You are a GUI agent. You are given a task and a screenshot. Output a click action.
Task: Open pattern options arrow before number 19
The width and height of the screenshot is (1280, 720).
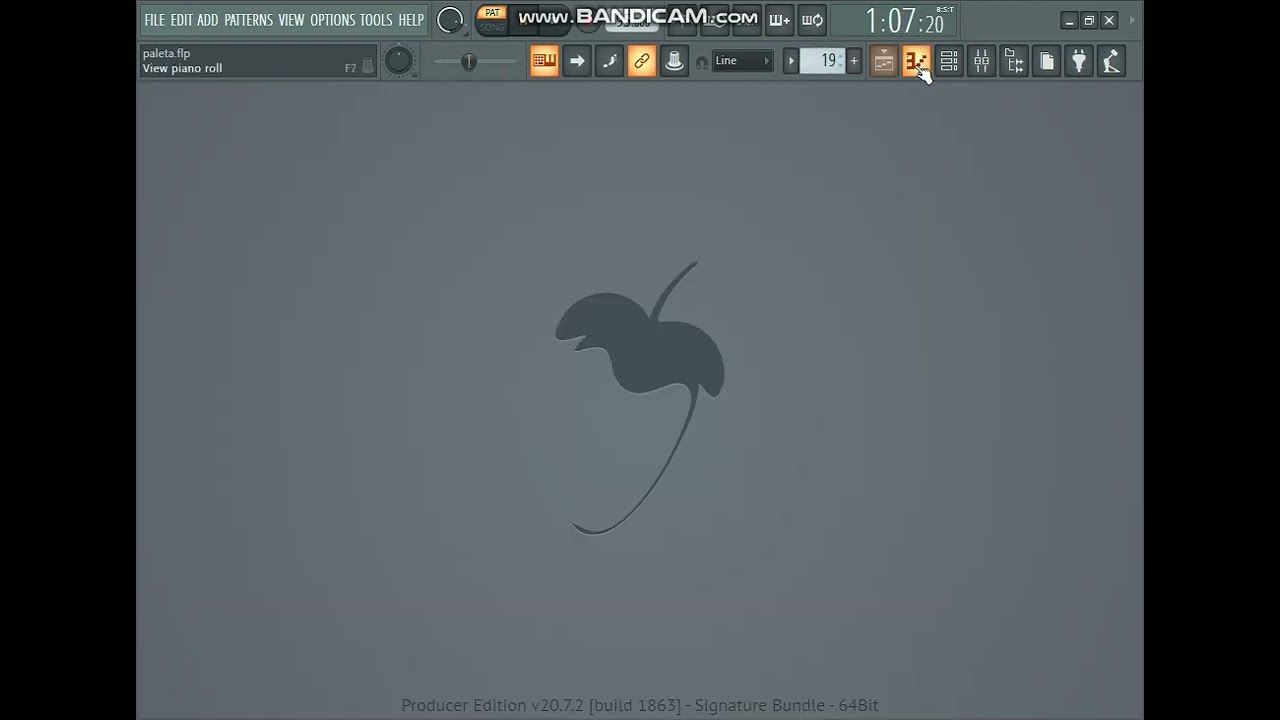click(790, 61)
